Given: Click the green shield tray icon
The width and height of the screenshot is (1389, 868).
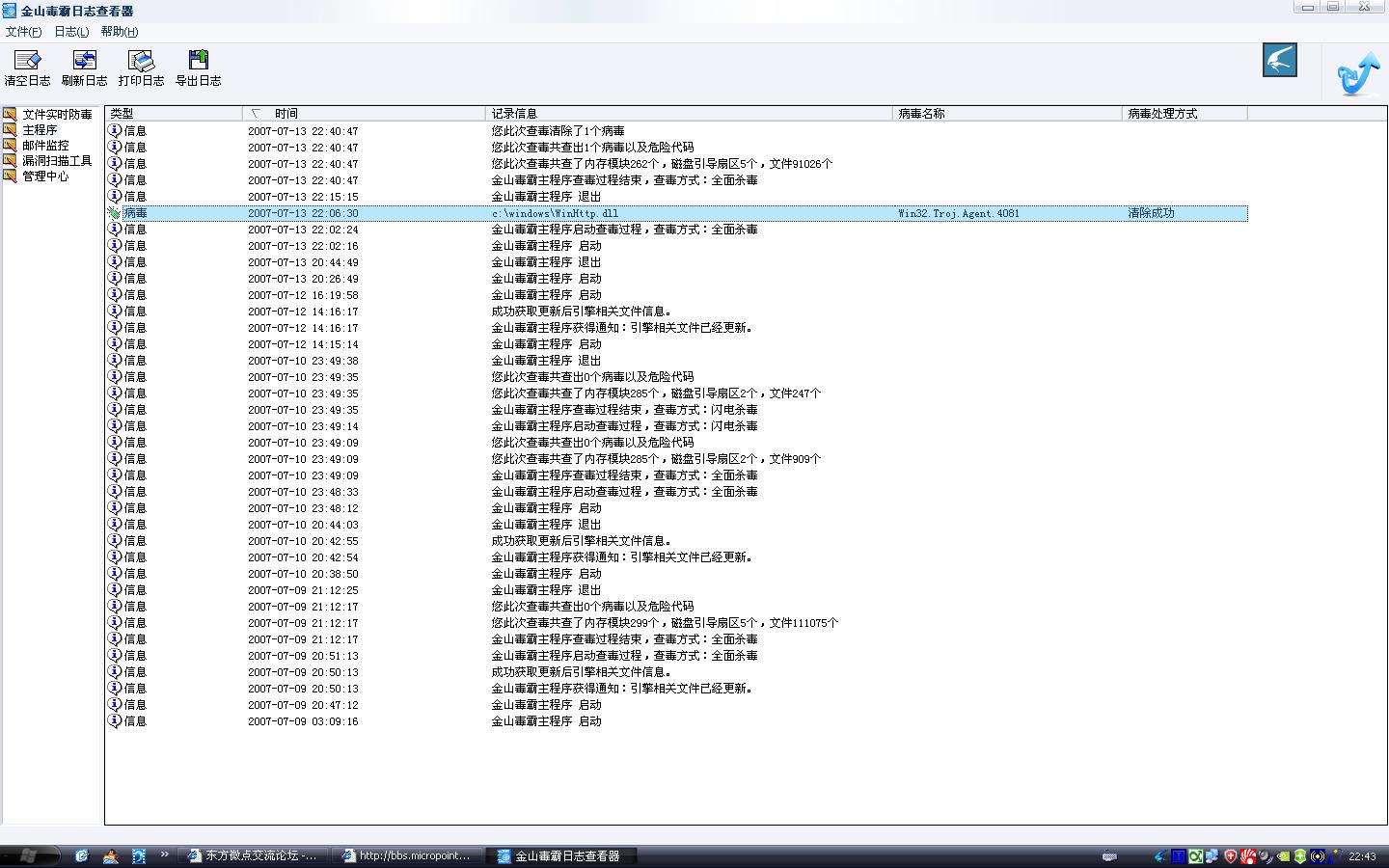Looking at the screenshot, I should pos(1300,856).
